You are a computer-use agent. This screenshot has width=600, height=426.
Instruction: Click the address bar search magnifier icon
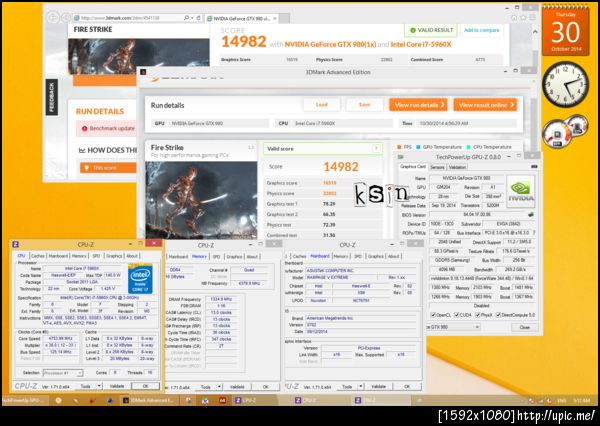186,18
